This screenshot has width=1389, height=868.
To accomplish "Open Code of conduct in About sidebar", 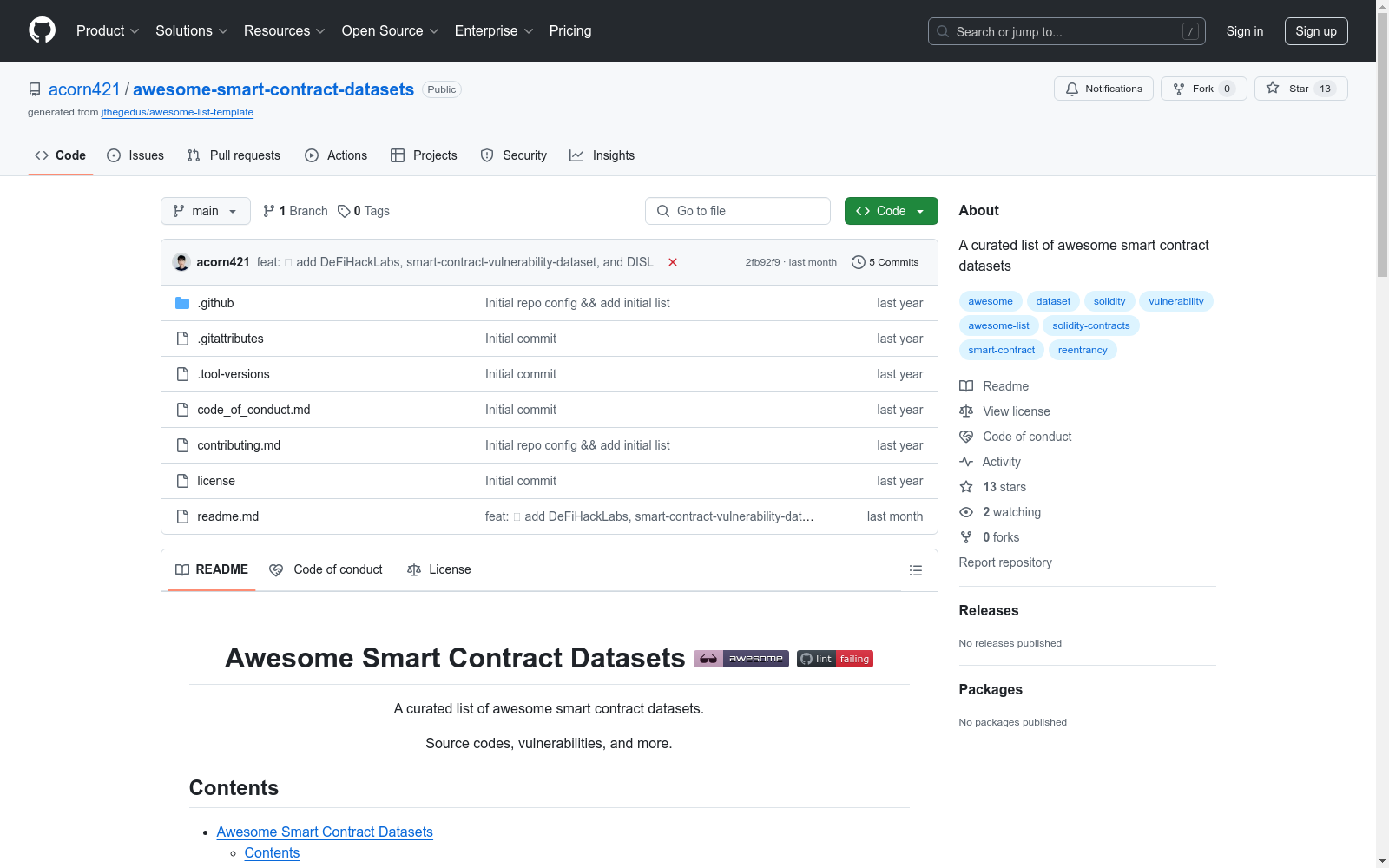I will pos(1016,437).
